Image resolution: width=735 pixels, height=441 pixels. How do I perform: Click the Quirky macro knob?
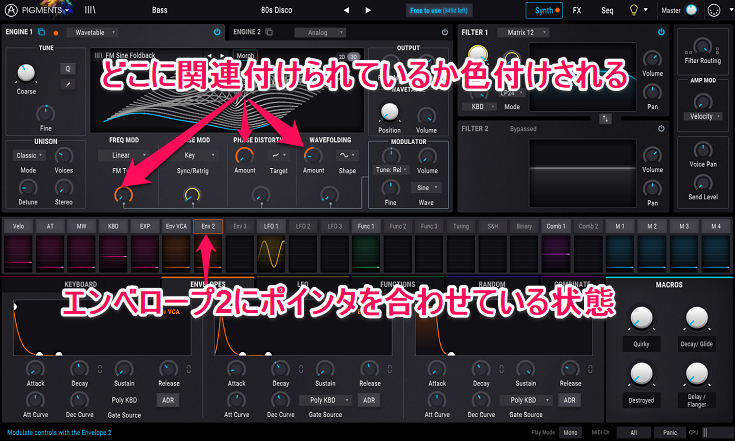click(641, 318)
